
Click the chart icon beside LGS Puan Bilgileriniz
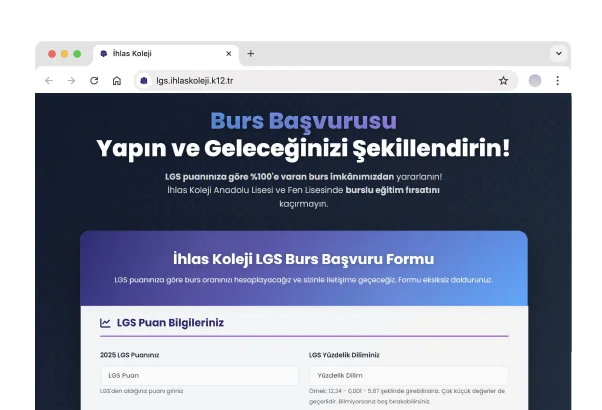point(105,323)
